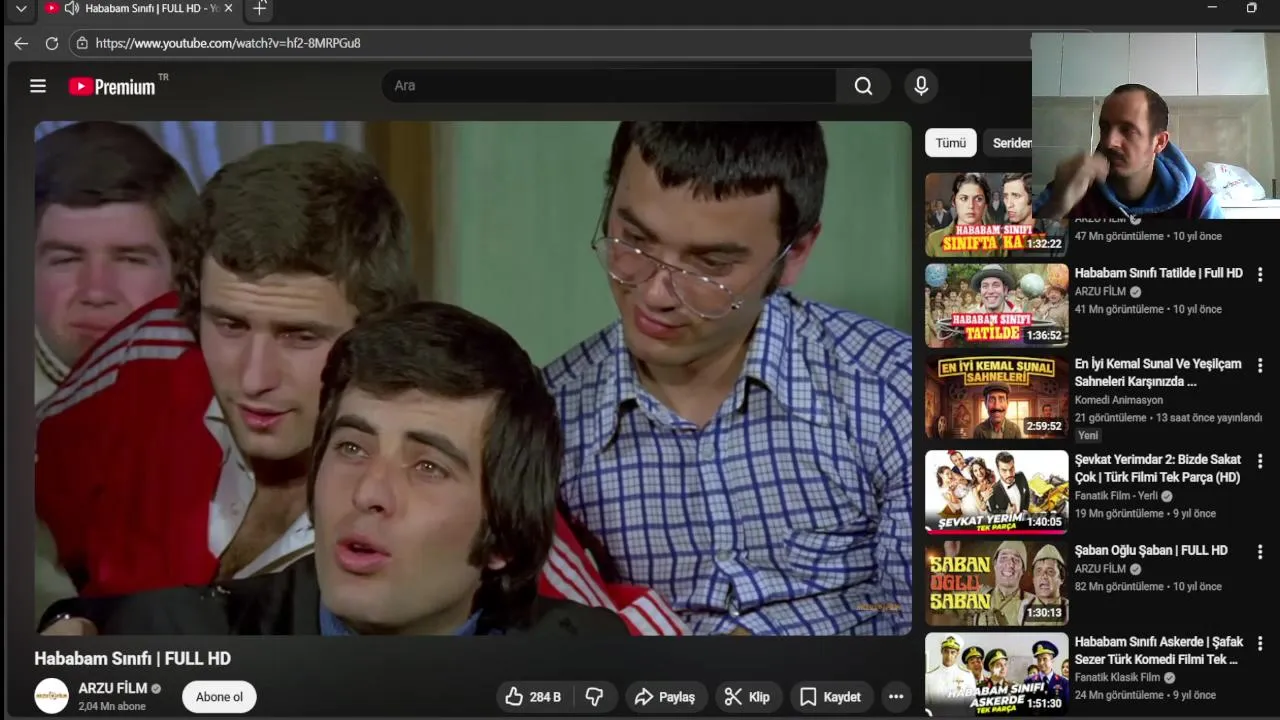Screen dimensions: 1280x720
Task: Open the tab search dropdown arrow
Action: coord(21,8)
